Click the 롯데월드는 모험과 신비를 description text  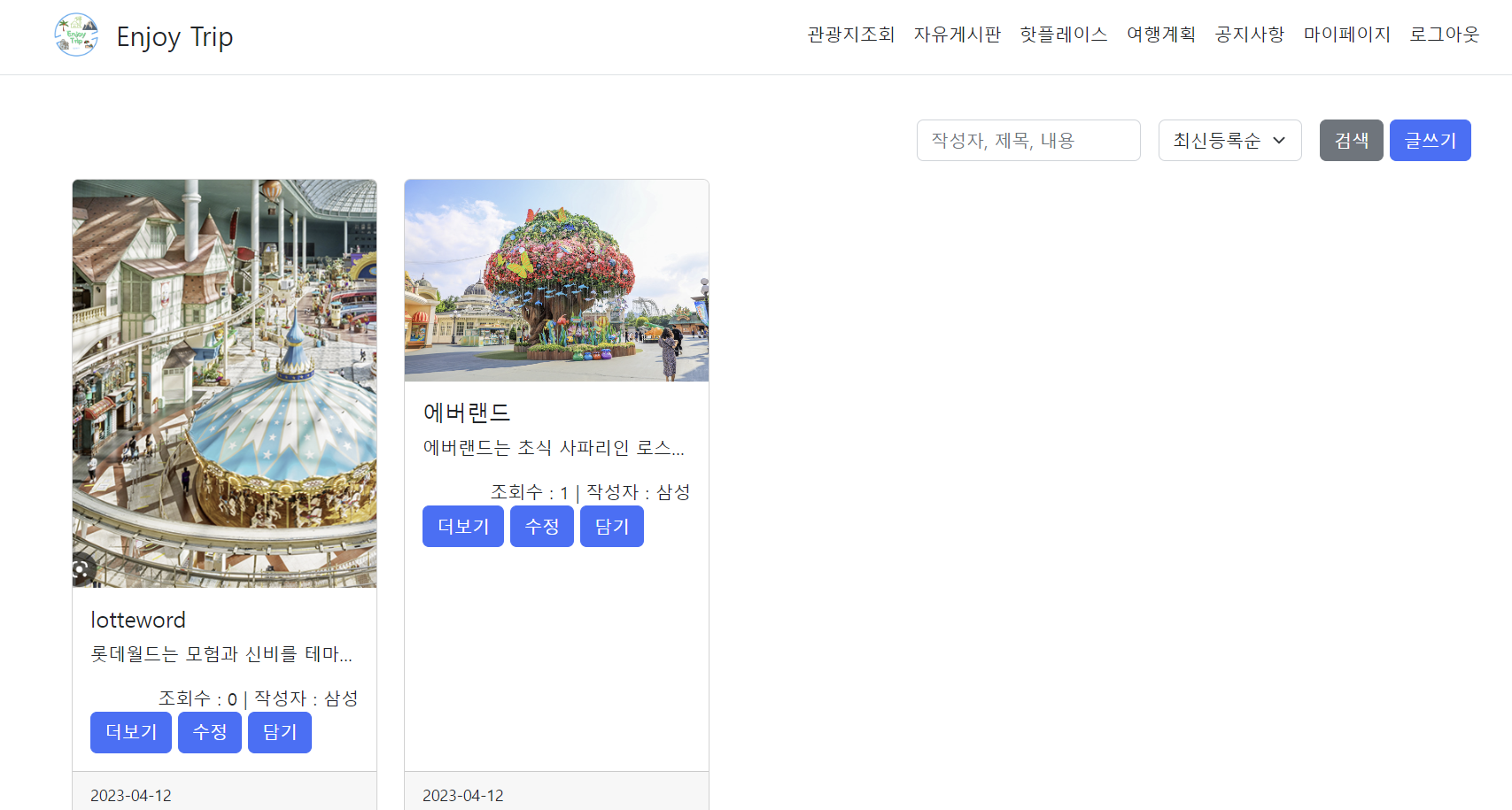pyautogui.click(x=221, y=654)
